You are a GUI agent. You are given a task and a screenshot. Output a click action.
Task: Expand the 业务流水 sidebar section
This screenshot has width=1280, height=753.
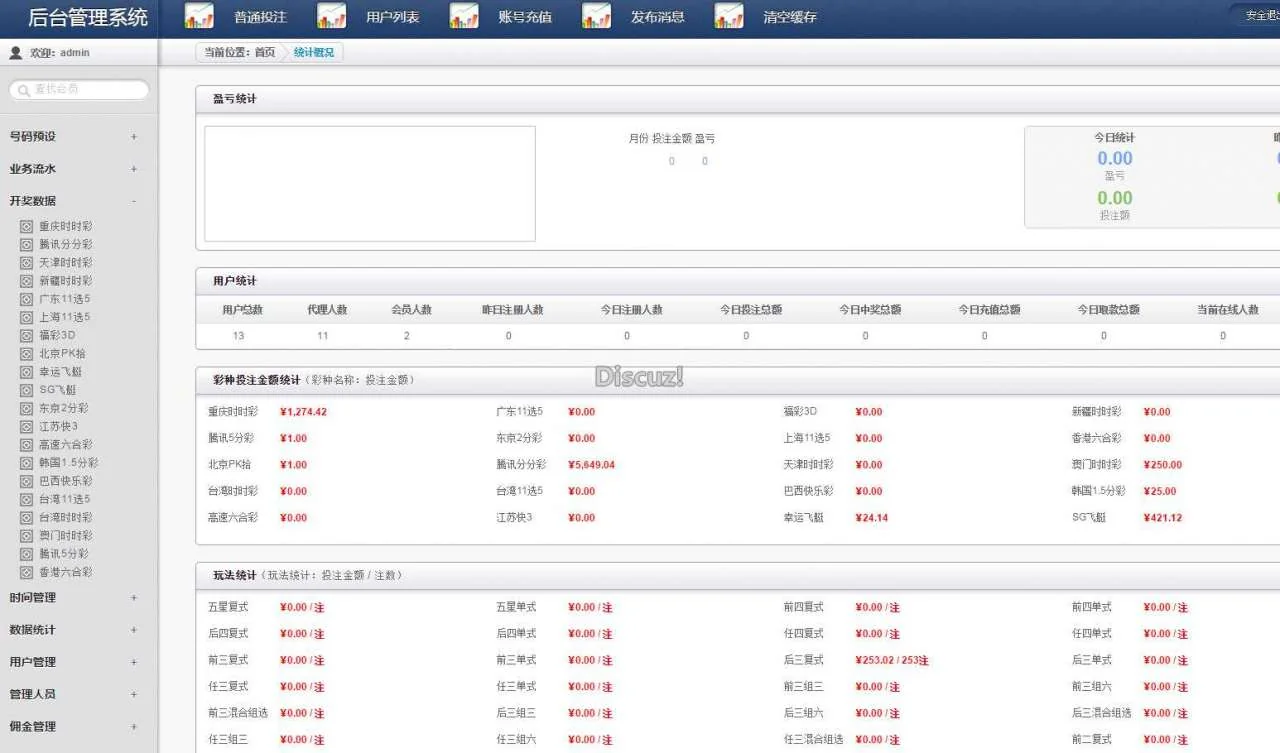134,169
